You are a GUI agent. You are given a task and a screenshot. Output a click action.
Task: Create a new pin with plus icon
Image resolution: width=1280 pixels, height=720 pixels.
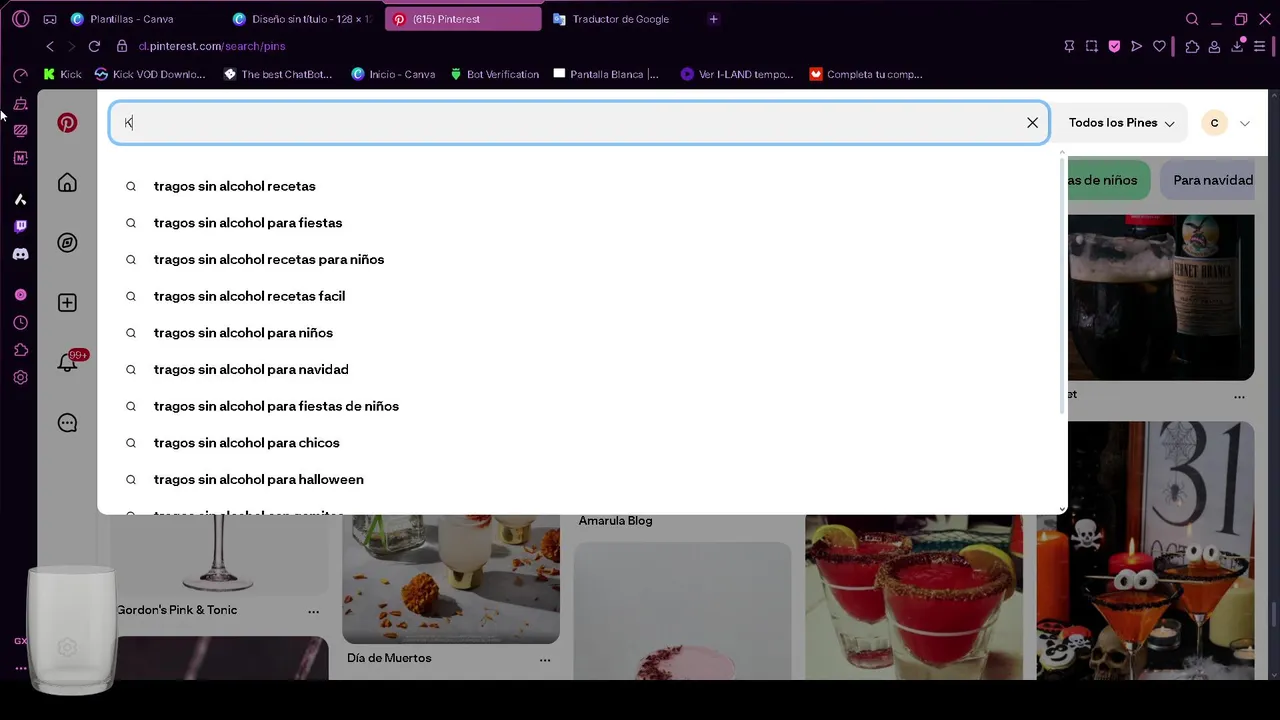(x=67, y=303)
